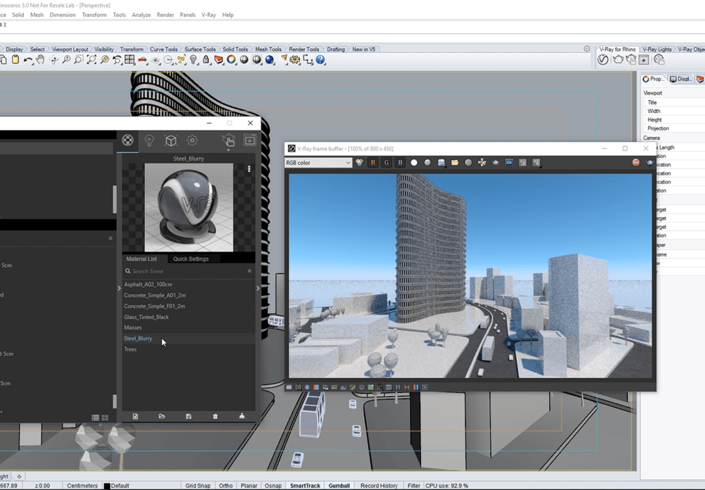
Task: Open the V-Ray menu
Action: pyautogui.click(x=209, y=15)
